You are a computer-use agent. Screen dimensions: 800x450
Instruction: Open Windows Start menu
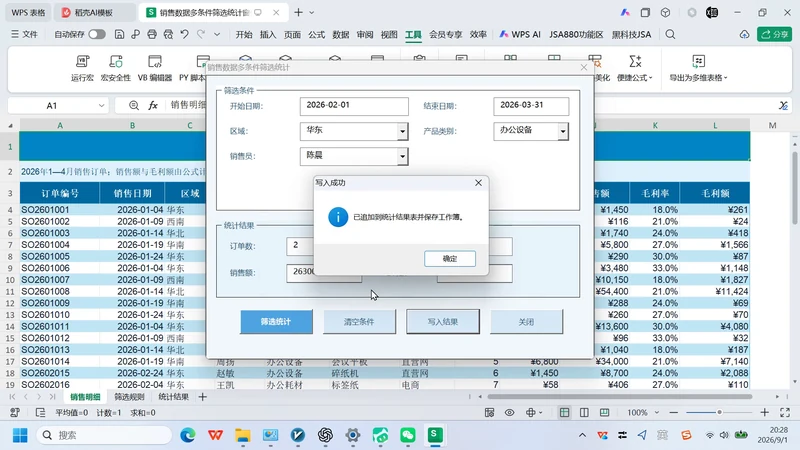(x=20, y=435)
